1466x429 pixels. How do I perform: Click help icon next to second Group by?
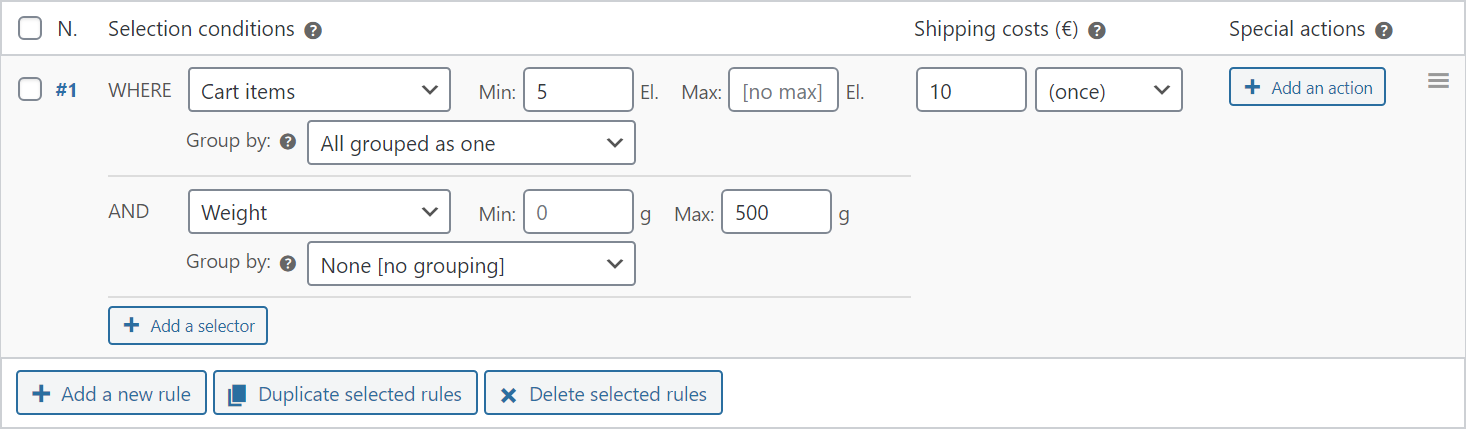[x=288, y=264]
